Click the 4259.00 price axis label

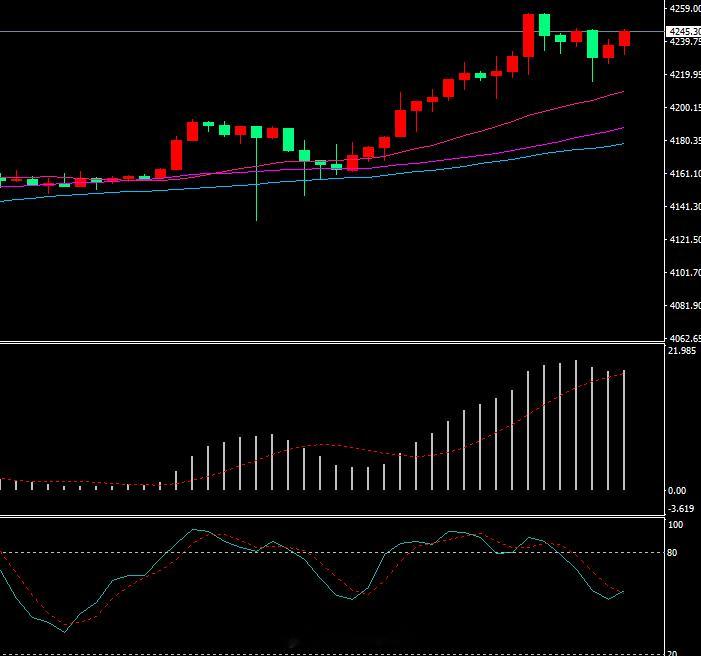pos(685,8)
